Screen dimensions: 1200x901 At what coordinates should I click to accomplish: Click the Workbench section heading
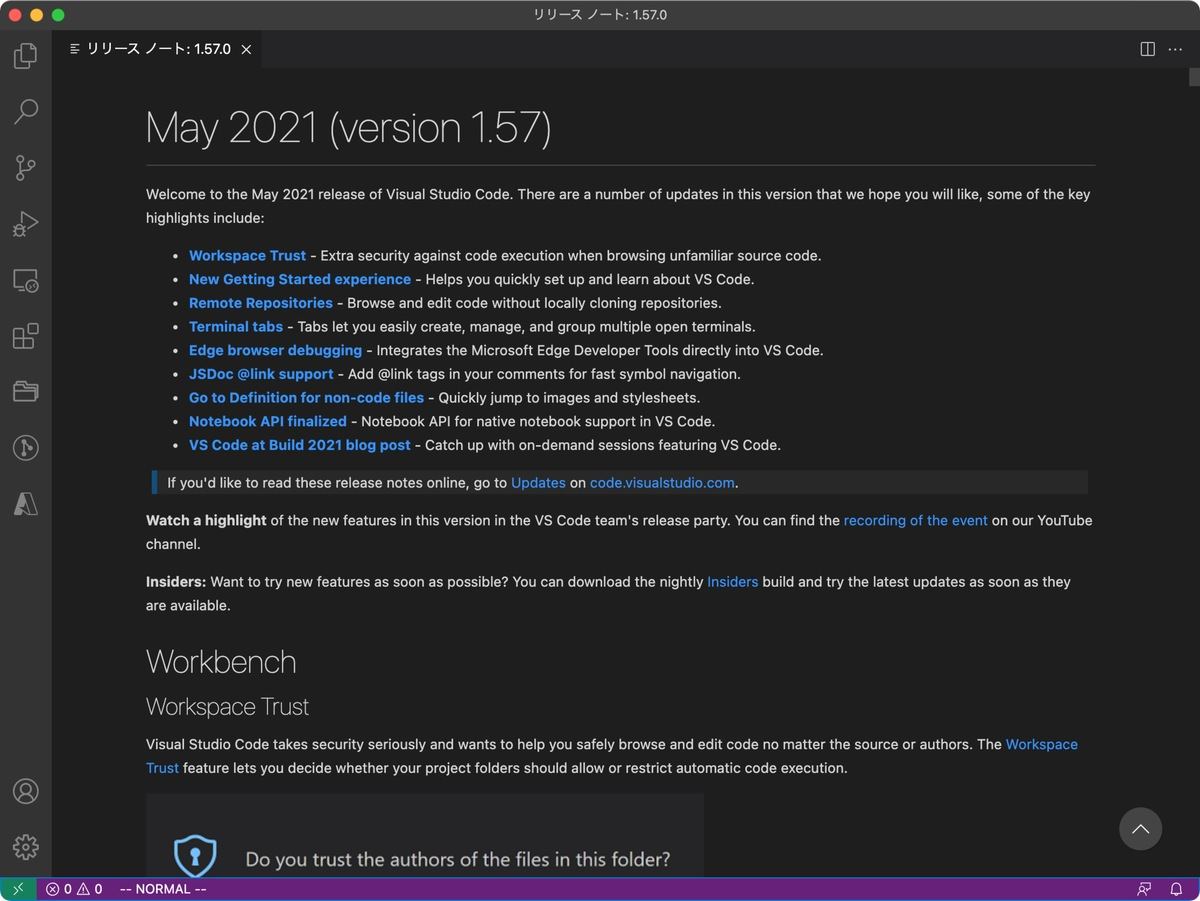[221, 662]
